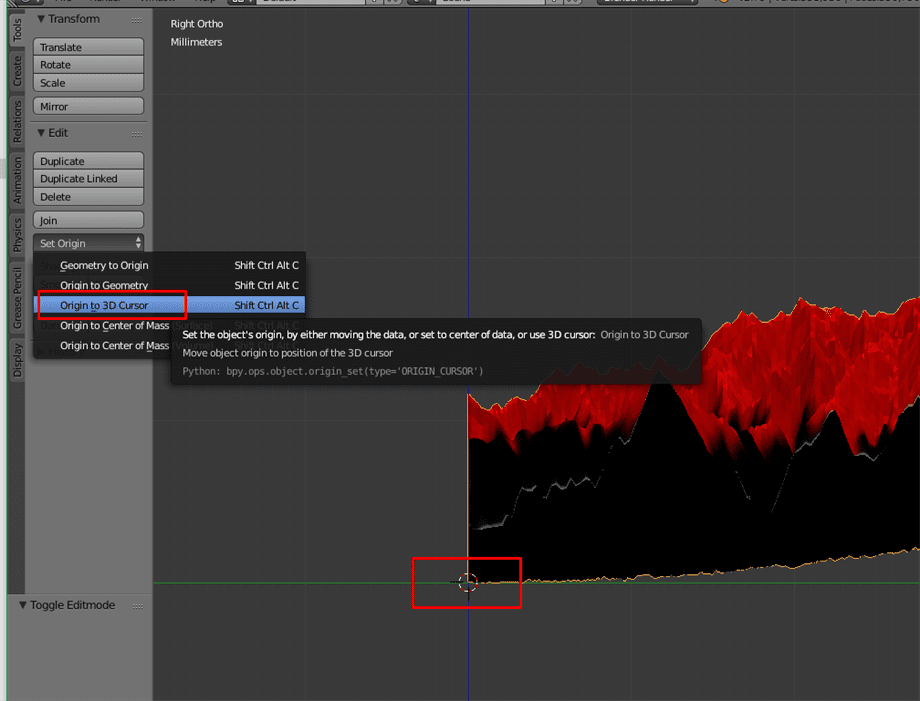Open the Physics tab
Viewport: 920px width, 701px height.
pyautogui.click(x=17, y=235)
